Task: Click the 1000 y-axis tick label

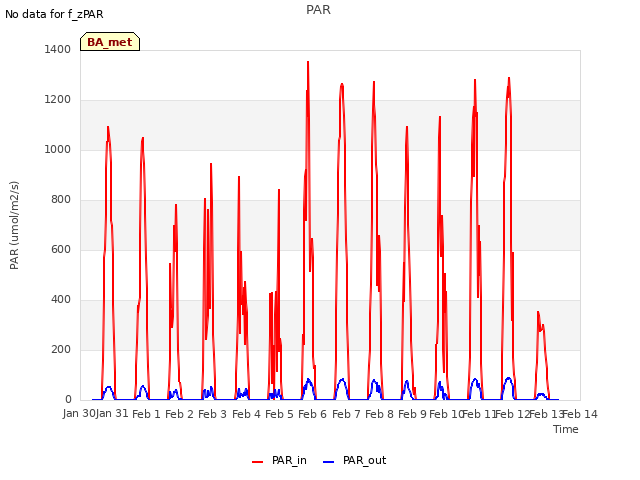Action: click(58, 150)
